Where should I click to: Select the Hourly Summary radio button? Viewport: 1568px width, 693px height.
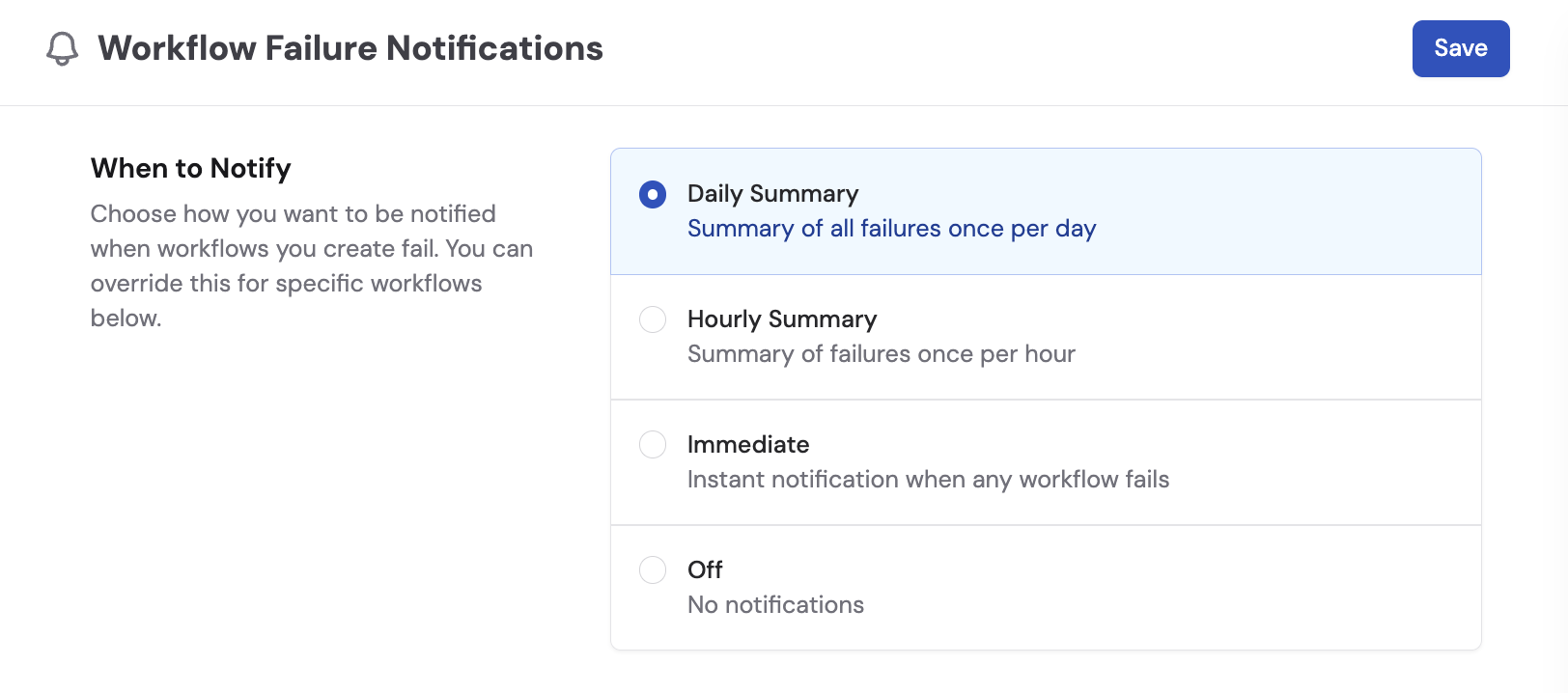pyautogui.click(x=653, y=319)
